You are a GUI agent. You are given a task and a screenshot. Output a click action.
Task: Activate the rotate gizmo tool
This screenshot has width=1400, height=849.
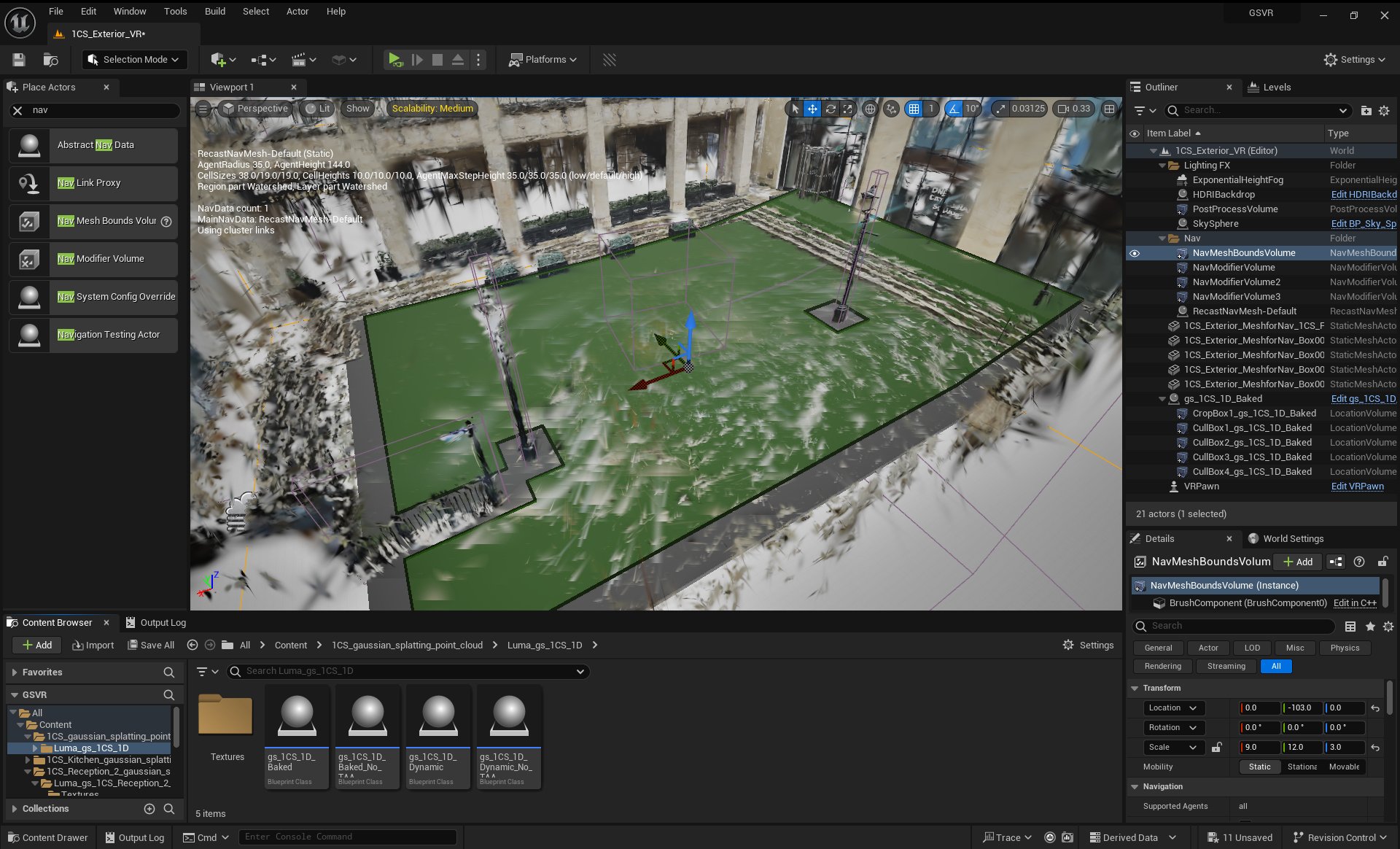(830, 109)
